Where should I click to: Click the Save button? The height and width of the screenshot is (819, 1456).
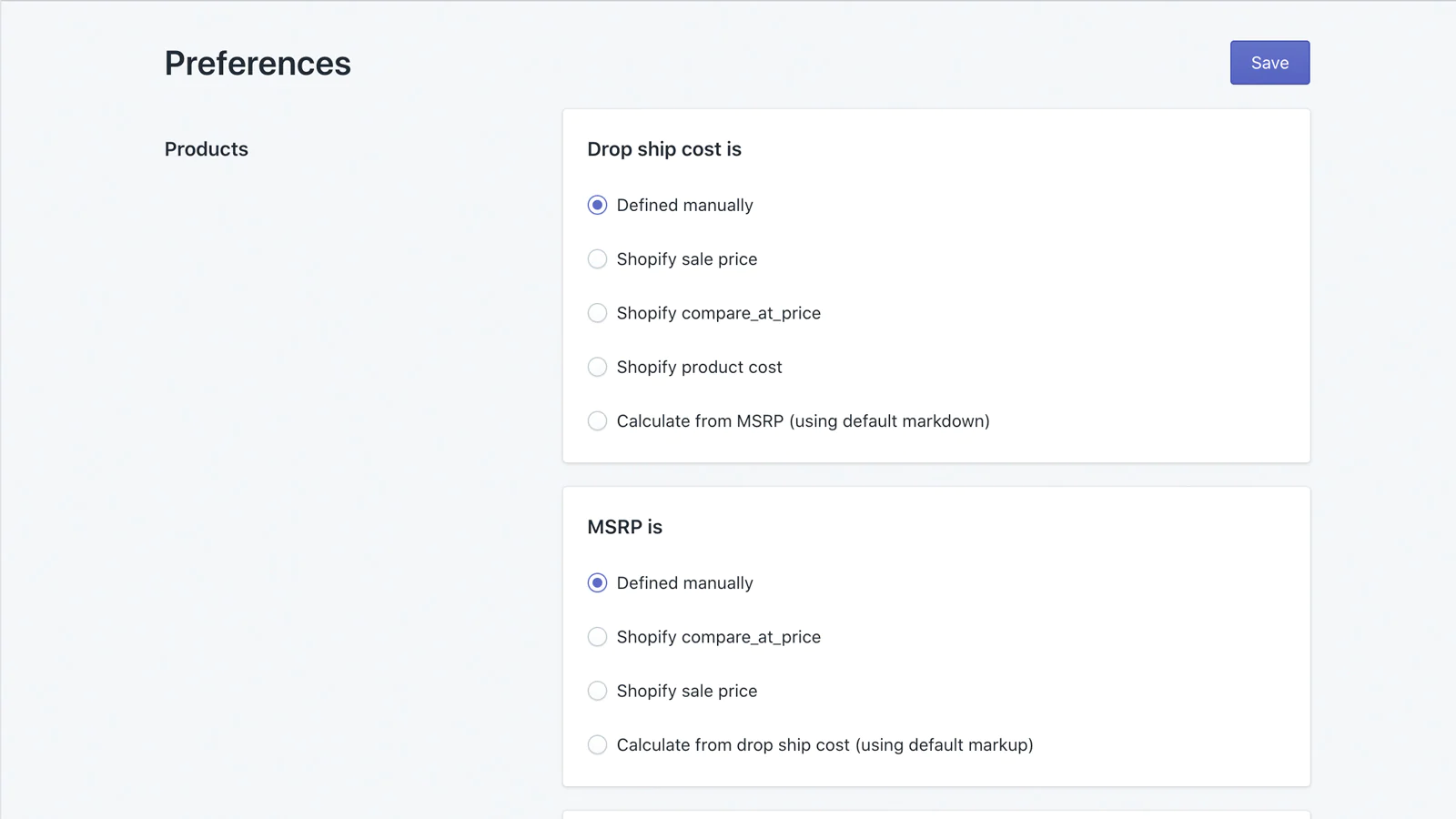click(1269, 63)
